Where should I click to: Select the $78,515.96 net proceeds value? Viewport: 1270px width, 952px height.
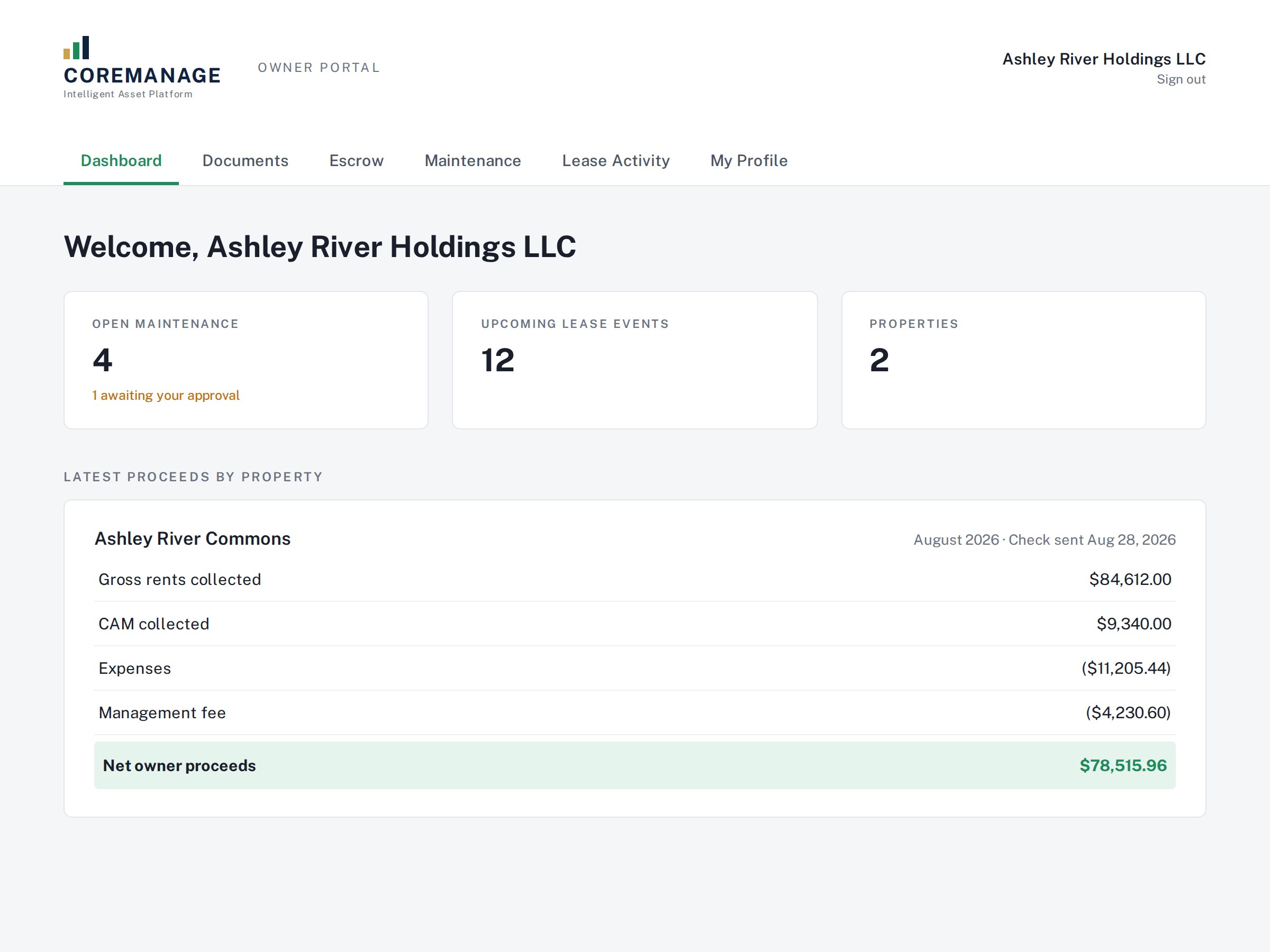pyautogui.click(x=1123, y=765)
